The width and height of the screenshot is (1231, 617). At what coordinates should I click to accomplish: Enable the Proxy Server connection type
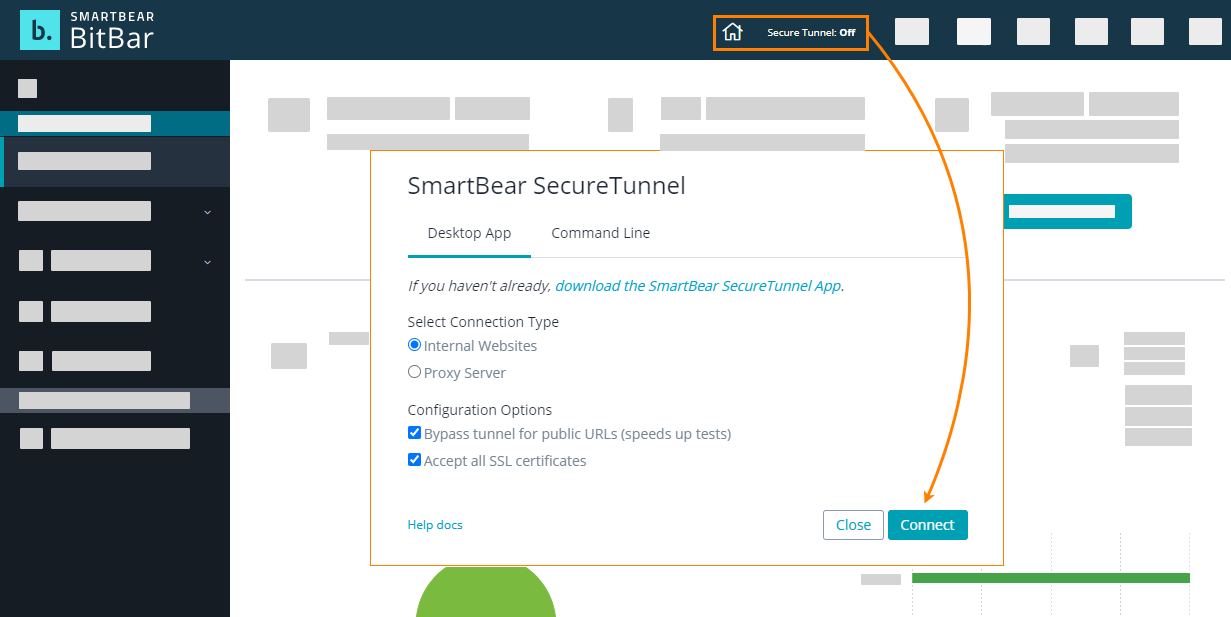coord(414,371)
